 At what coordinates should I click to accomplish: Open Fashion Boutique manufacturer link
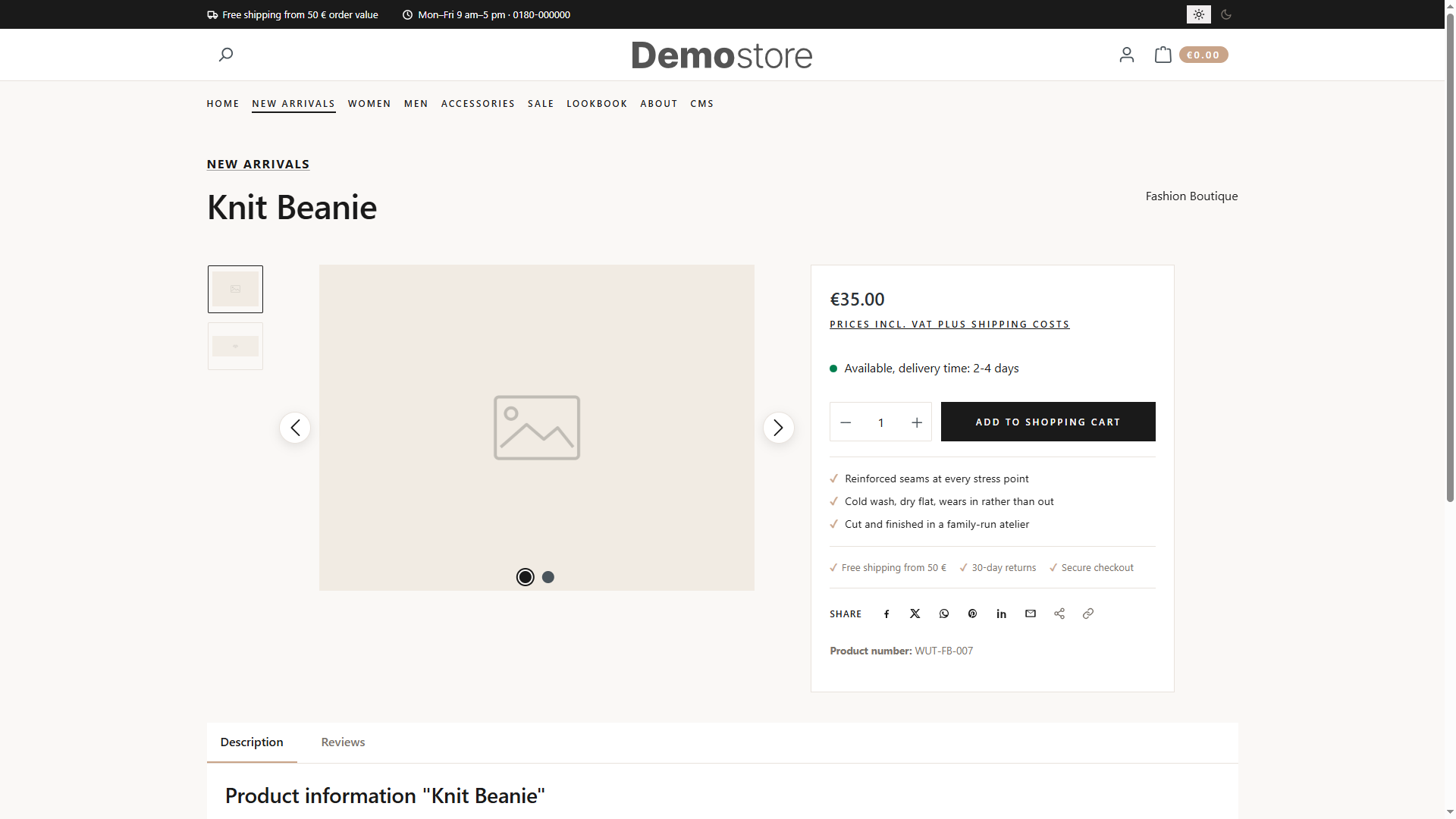point(1192,196)
